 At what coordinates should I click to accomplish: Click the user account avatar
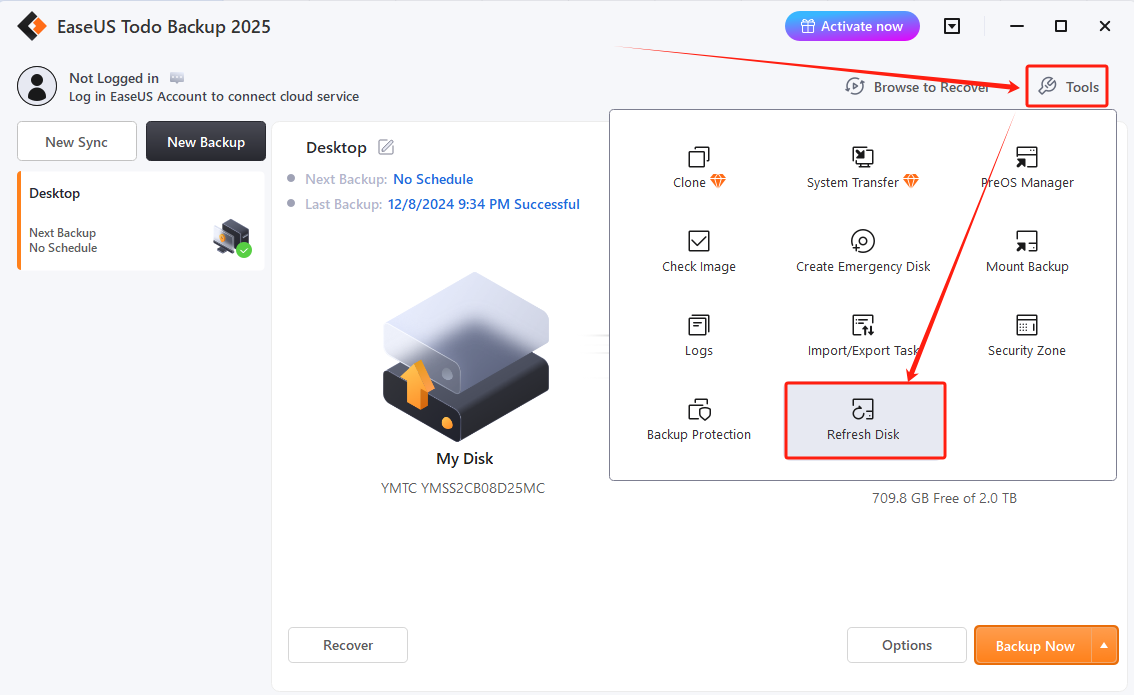click(37, 86)
